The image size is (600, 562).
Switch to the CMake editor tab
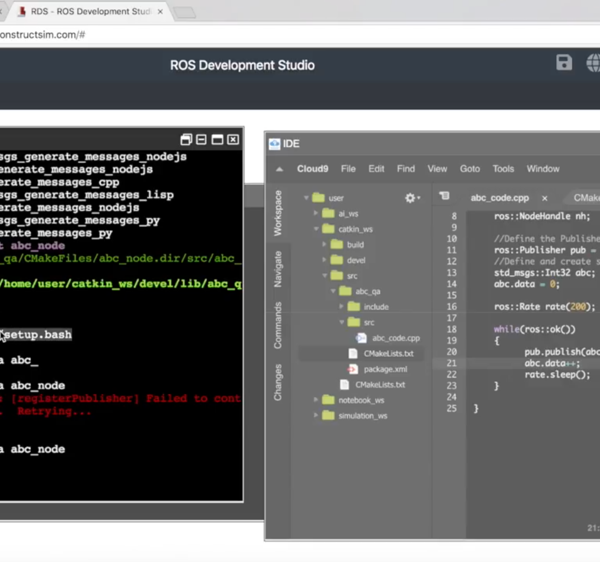pyautogui.click(x=586, y=198)
